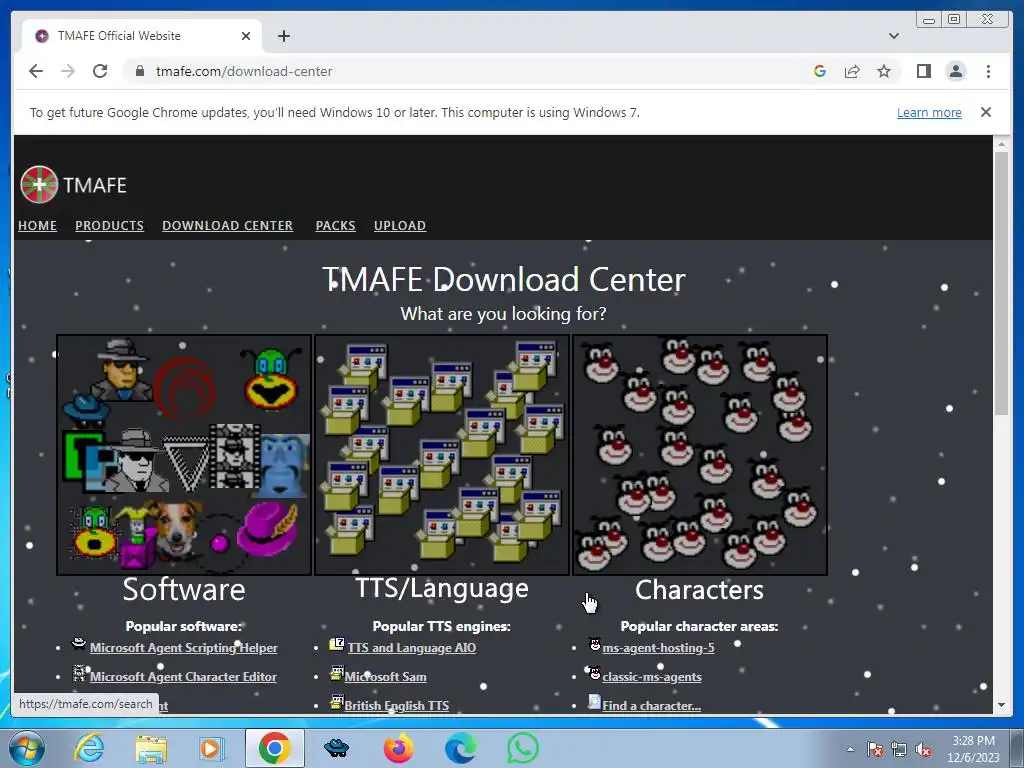Click icon beside Microsoft Agent Character Editor
The width and height of the screenshot is (1024, 768).
79,673
